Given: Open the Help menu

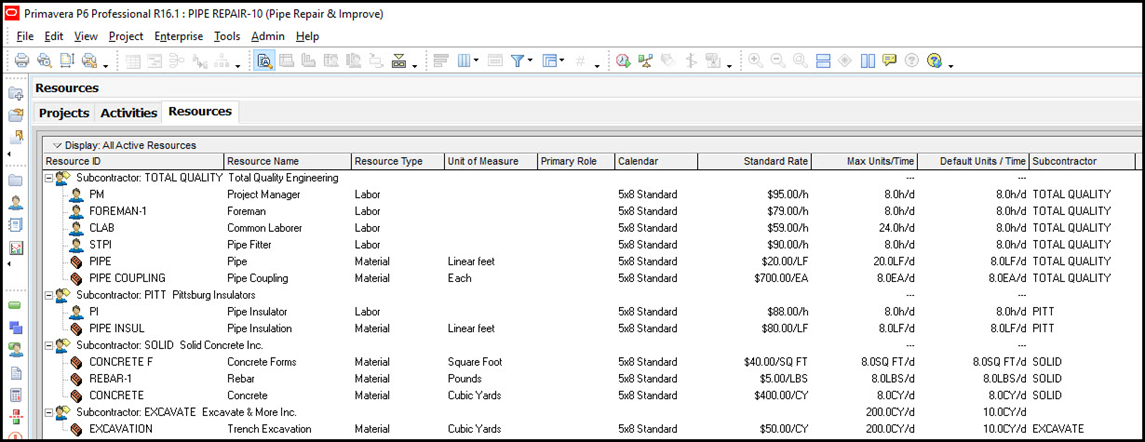Looking at the screenshot, I should pos(307,36).
